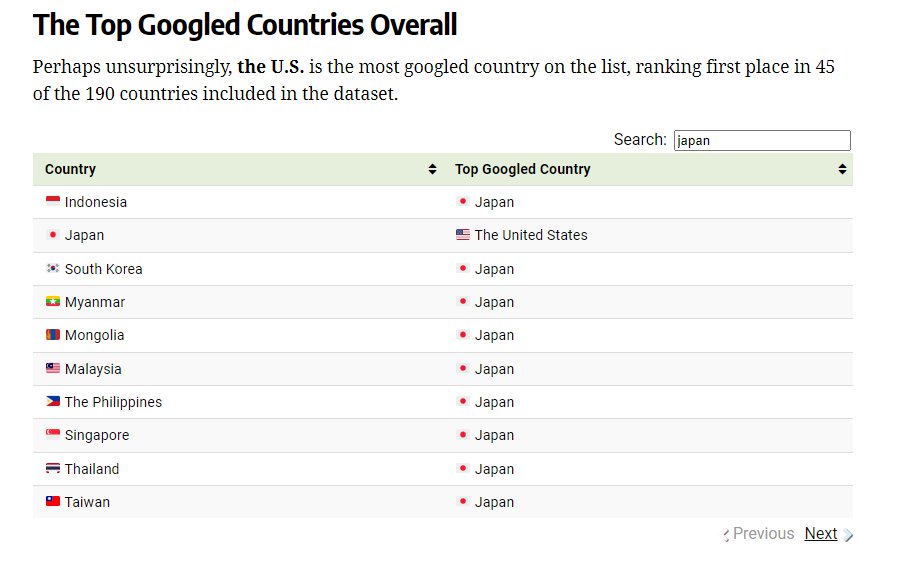
Task: Click the Mongolia flag icon
Action: pyautogui.click(x=53, y=334)
